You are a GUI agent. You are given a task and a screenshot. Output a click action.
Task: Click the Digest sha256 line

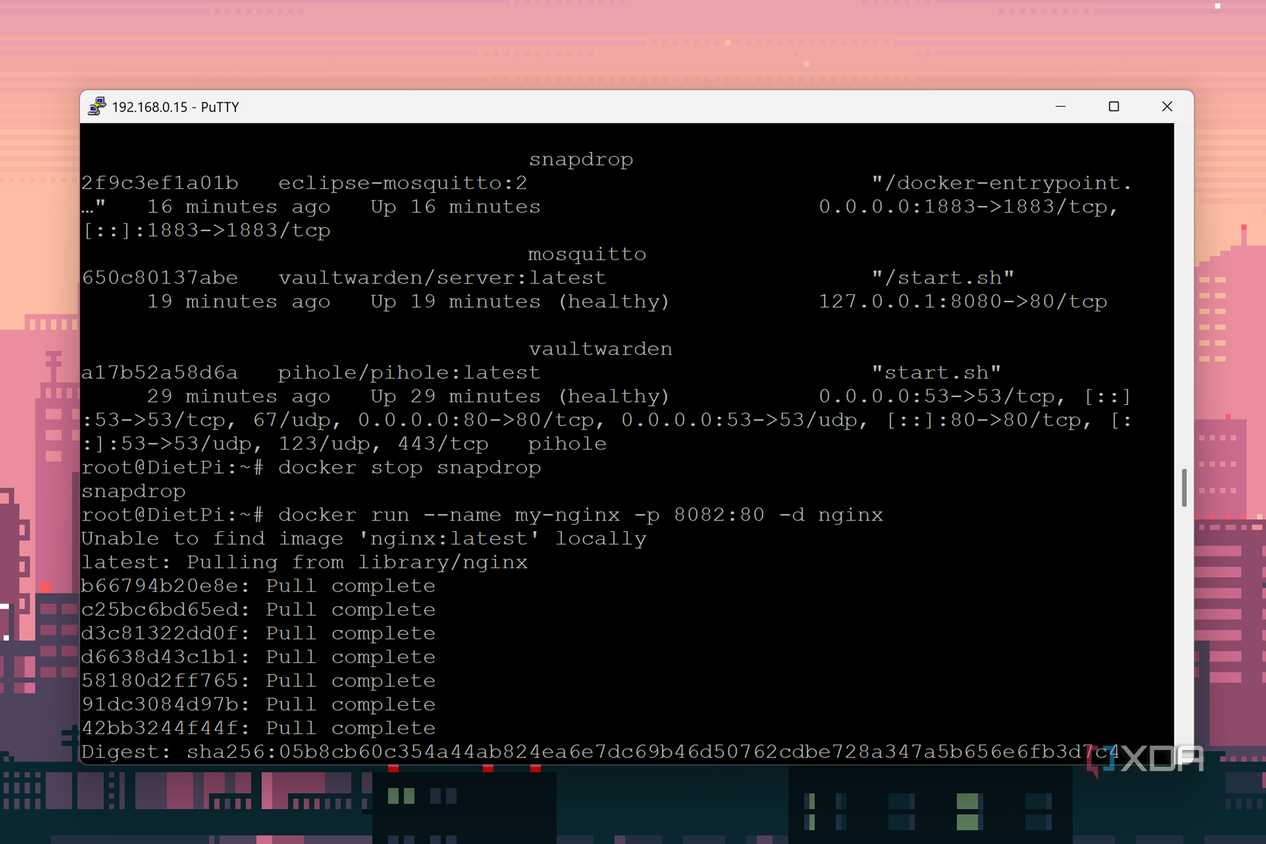(600, 752)
